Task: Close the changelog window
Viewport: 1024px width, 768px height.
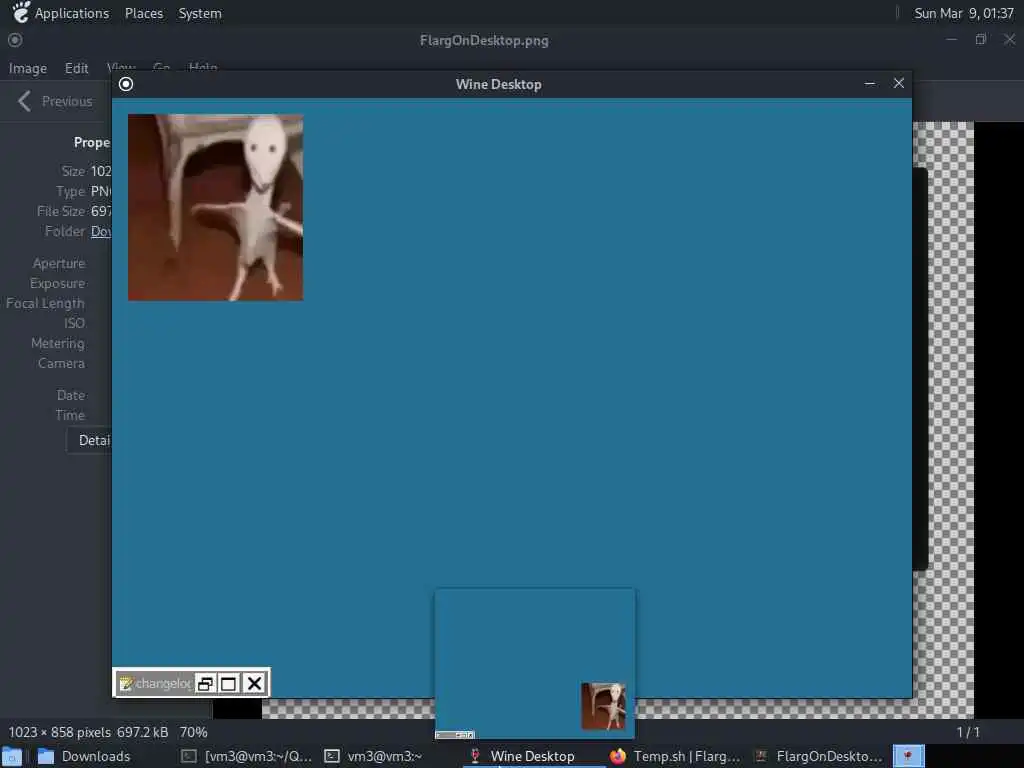Action: tap(255, 684)
